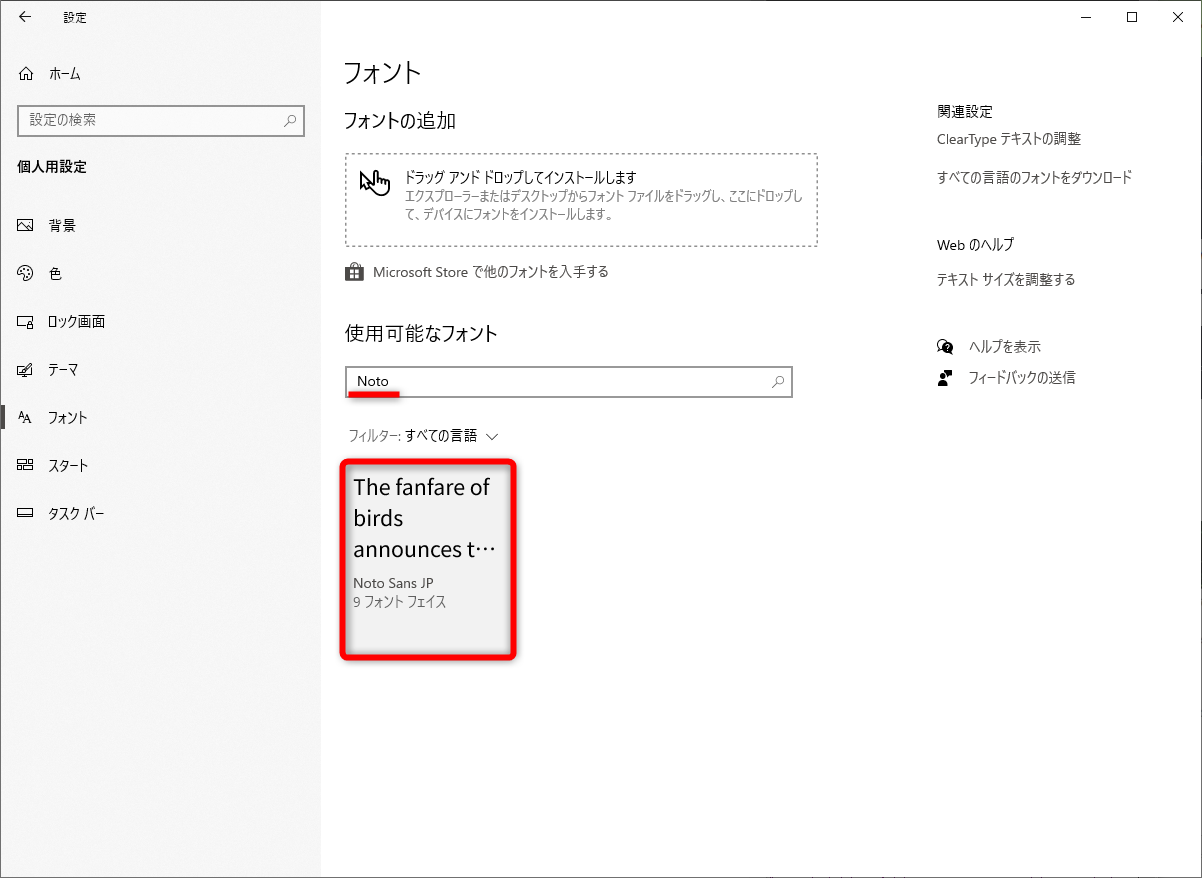
Task: Open the settings search box dropdown arrow
Action: [288, 120]
